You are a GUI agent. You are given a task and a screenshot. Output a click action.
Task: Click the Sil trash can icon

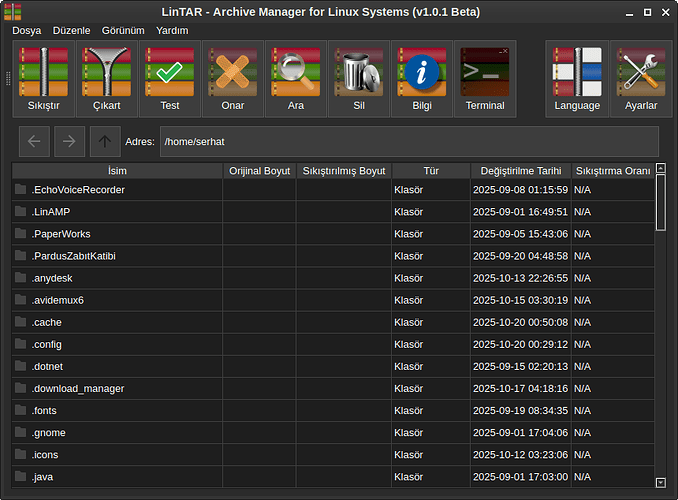pos(358,80)
